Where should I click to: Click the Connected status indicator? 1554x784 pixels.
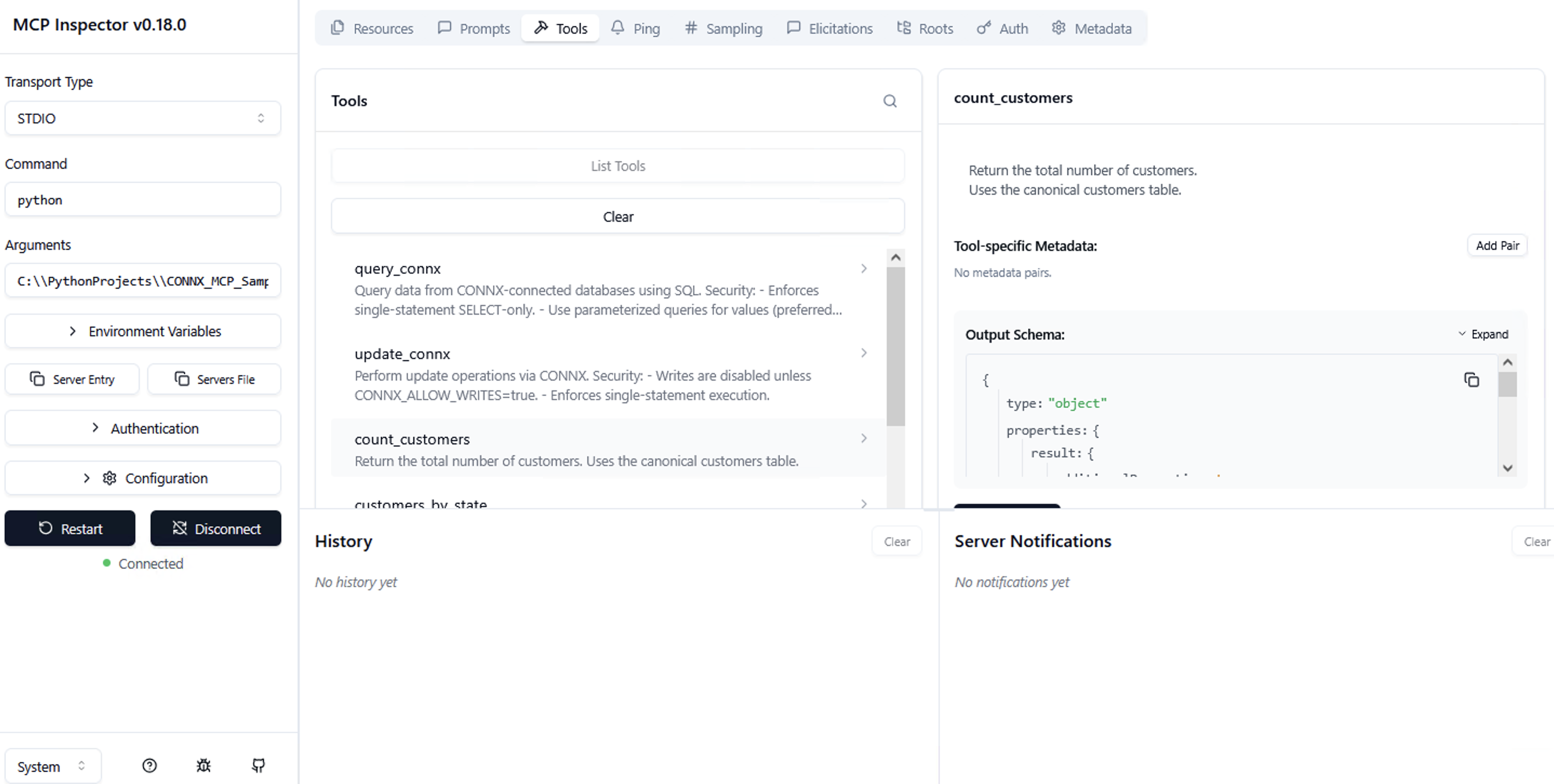143,563
